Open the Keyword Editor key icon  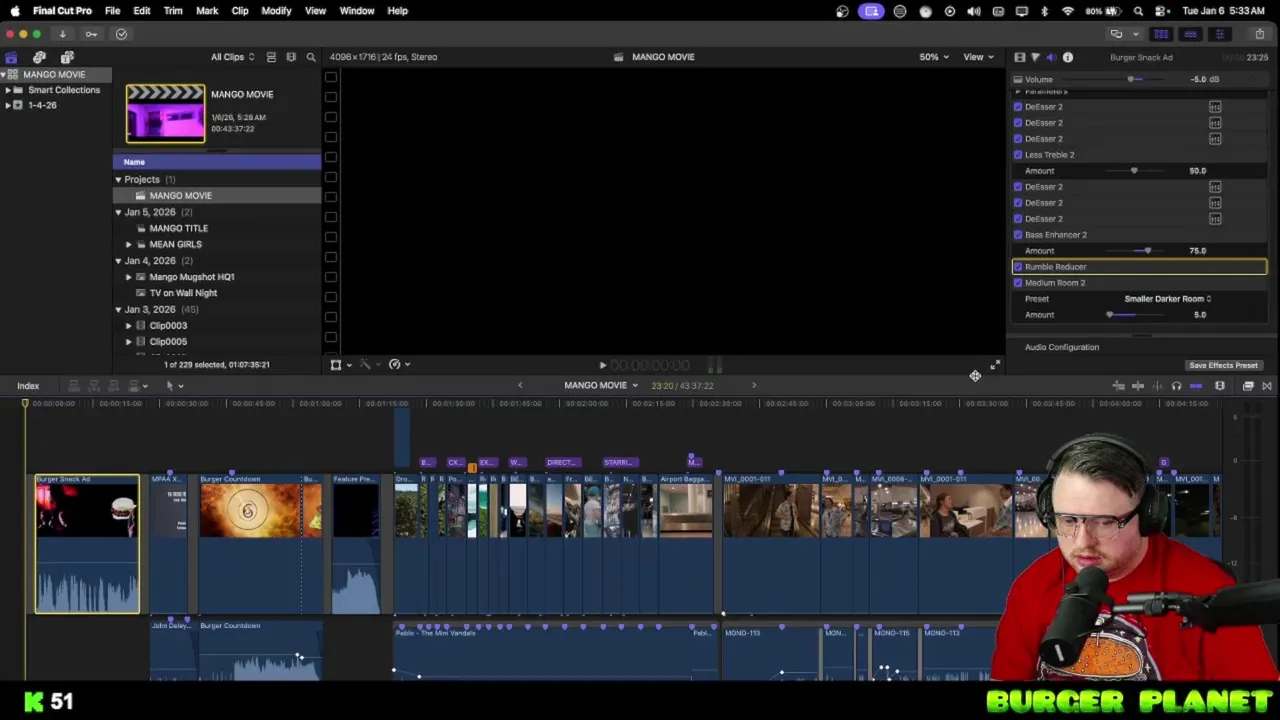pyautogui.click(x=91, y=34)
